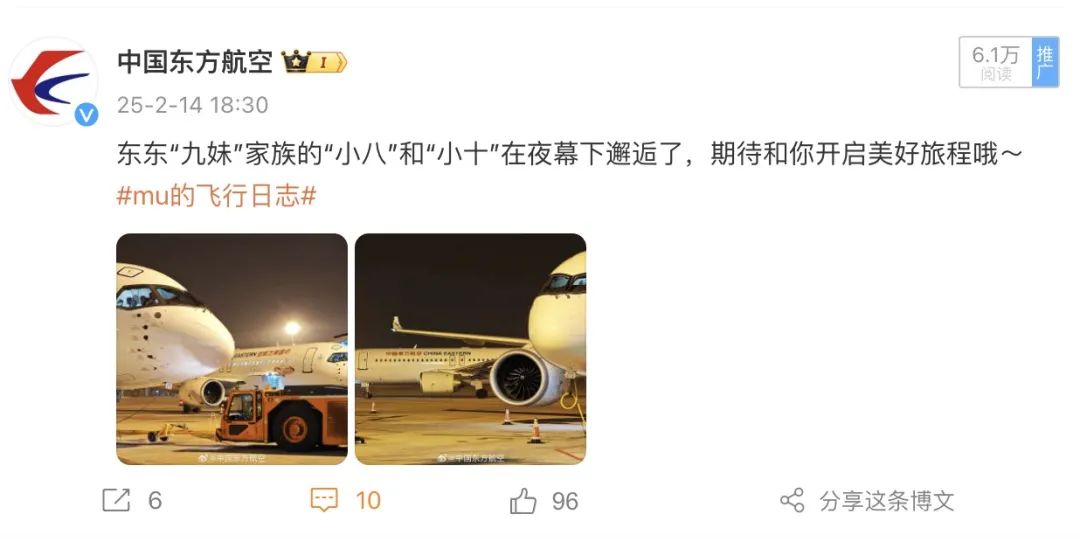Open second photo showing jet engine

[470, 349]
